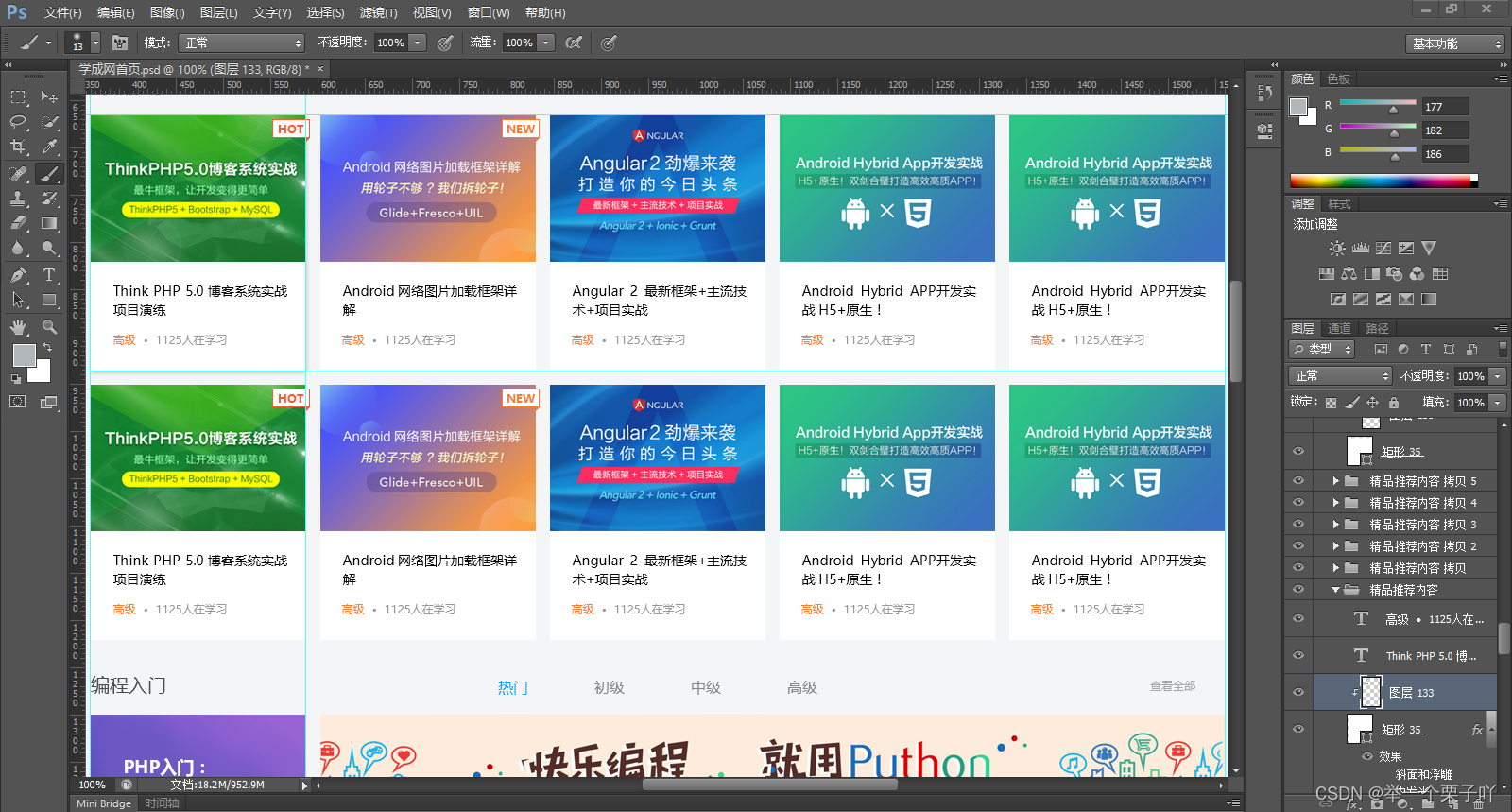This screenshot has height=812, width=1512.
Task: Select the Eraser tool
Action: coord(18,223)
